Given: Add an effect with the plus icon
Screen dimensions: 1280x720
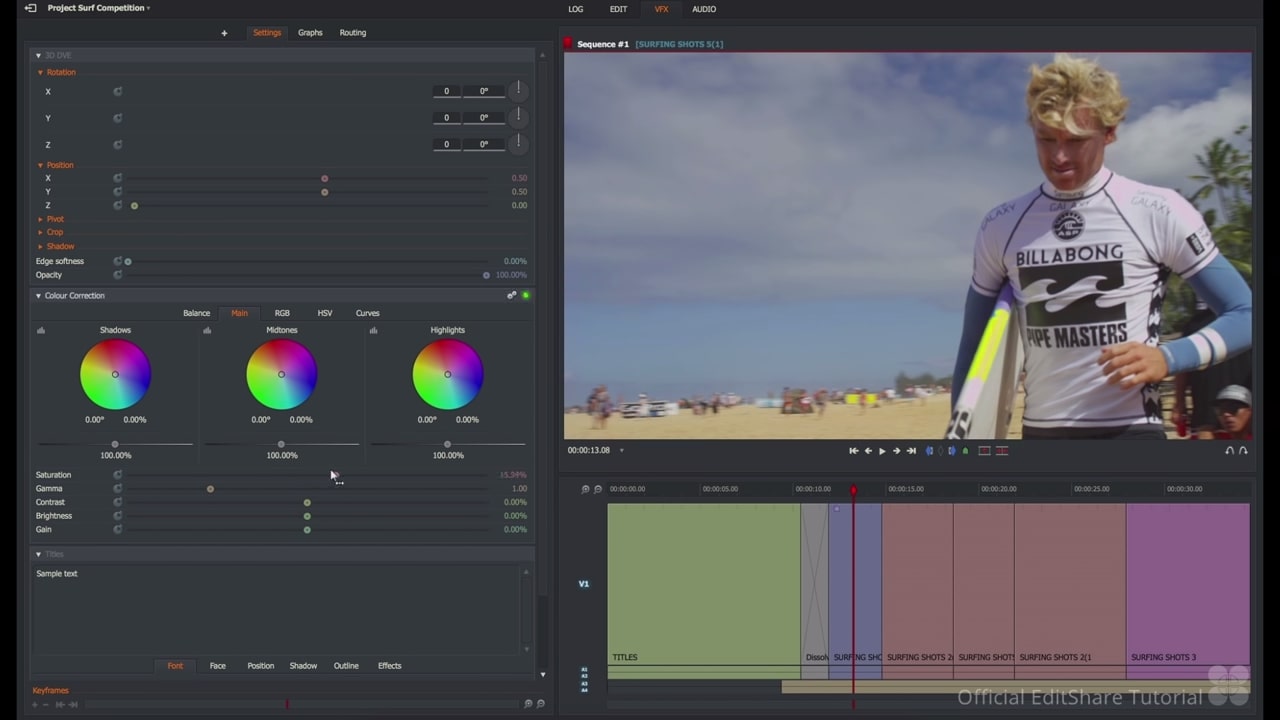Looking at the screenshot, I should 224,33.
